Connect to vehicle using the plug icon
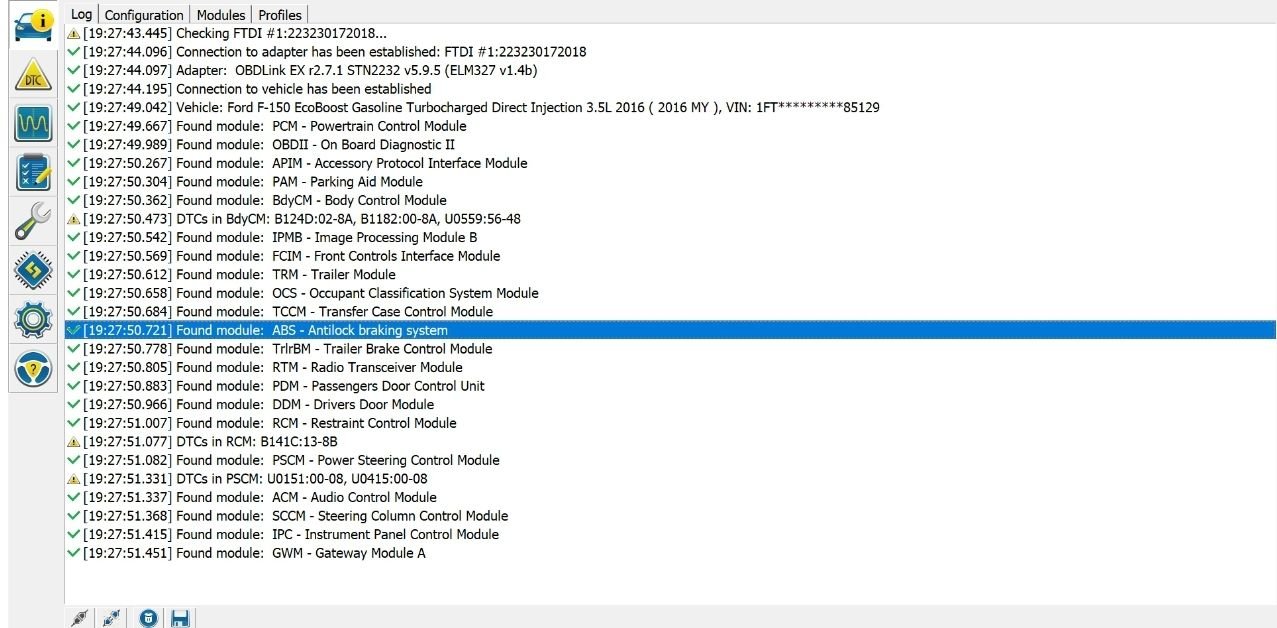This screenshot has width=1277, height=628. (x=79, y=617)
